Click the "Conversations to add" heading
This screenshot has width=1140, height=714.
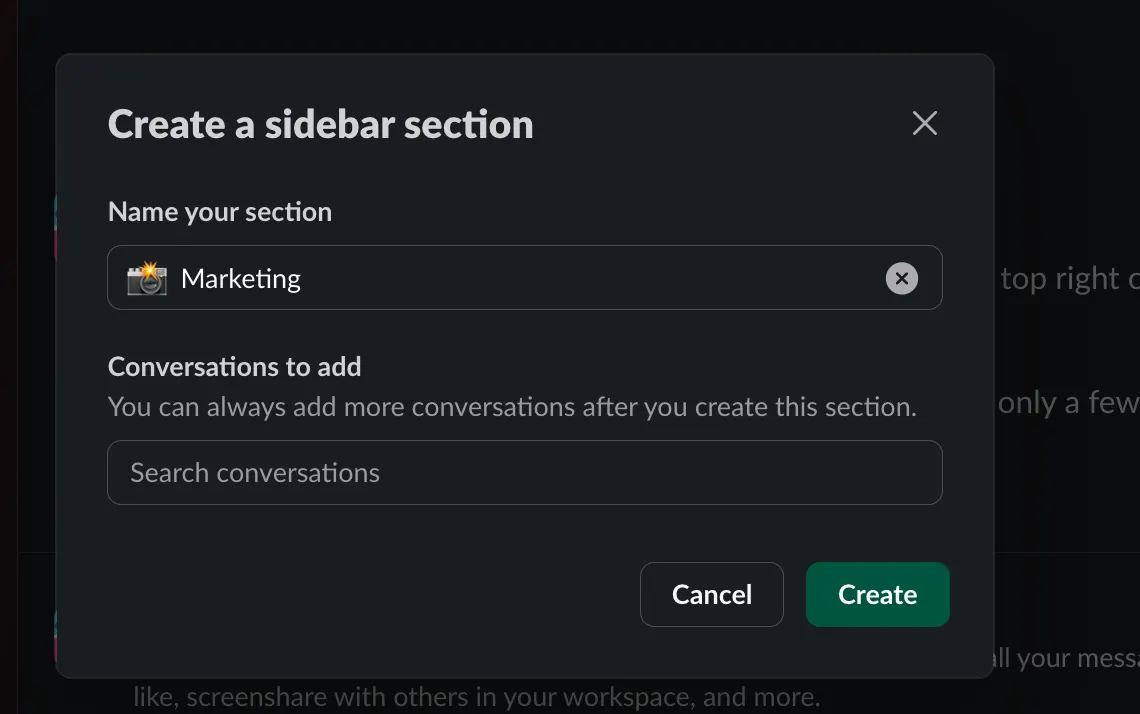coord(234,367)
